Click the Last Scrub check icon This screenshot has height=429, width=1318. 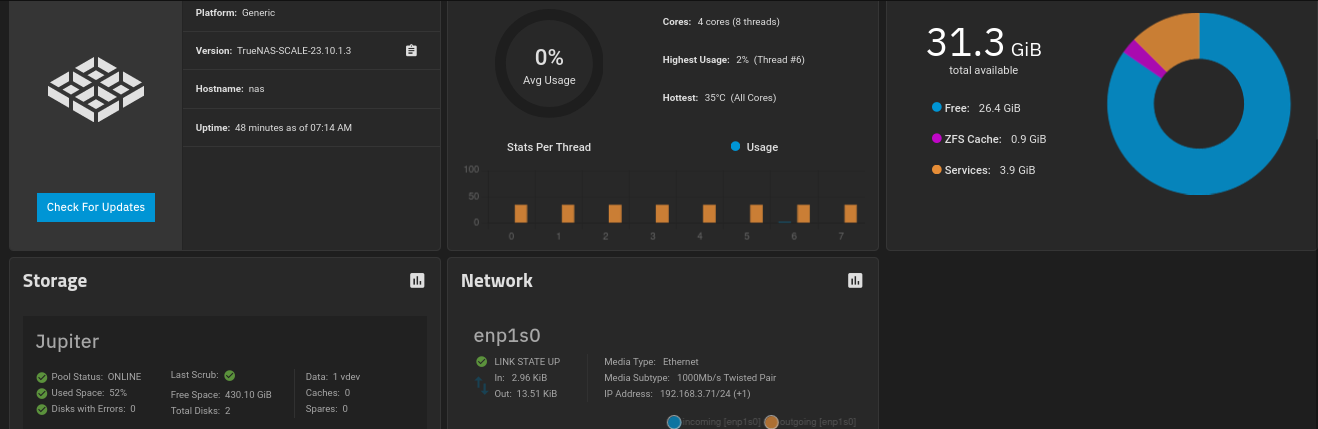pyautogui.click(x=230, y=376)
